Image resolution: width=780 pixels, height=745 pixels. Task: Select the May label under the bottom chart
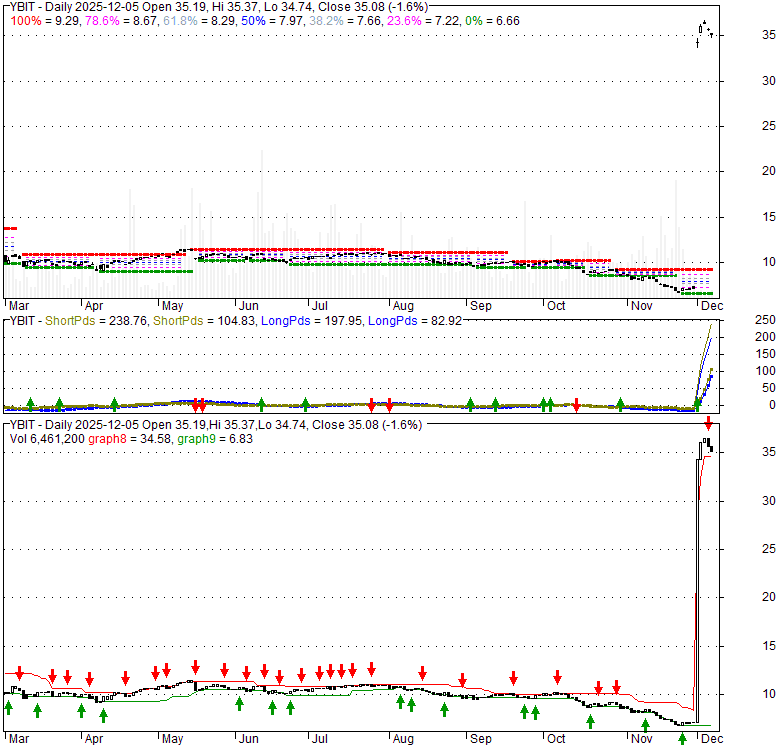(173, 739)
